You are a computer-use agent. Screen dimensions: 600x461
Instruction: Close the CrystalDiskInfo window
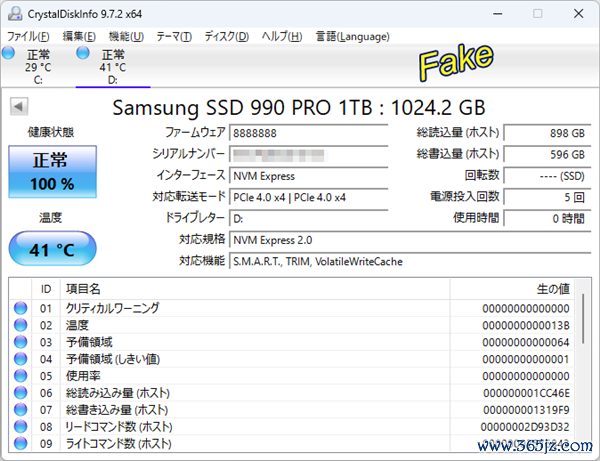[579, 14]
